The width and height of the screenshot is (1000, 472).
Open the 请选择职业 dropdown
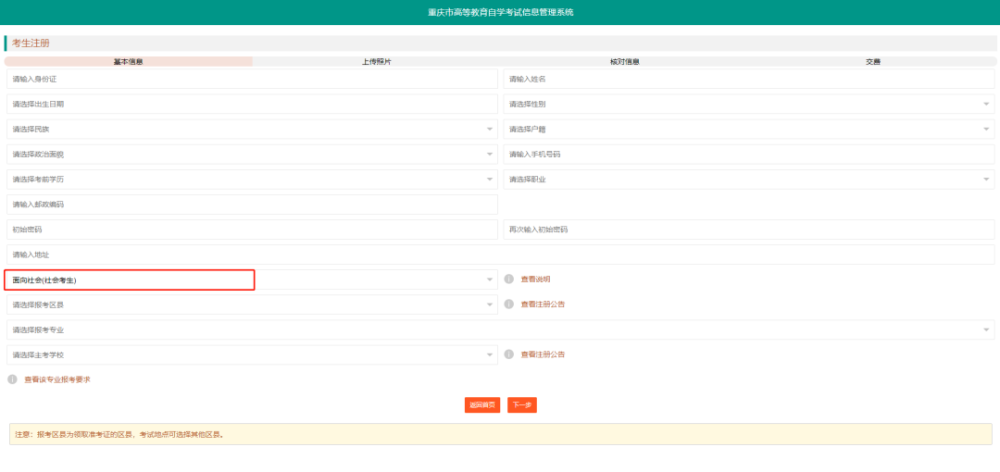click(749, 179)
